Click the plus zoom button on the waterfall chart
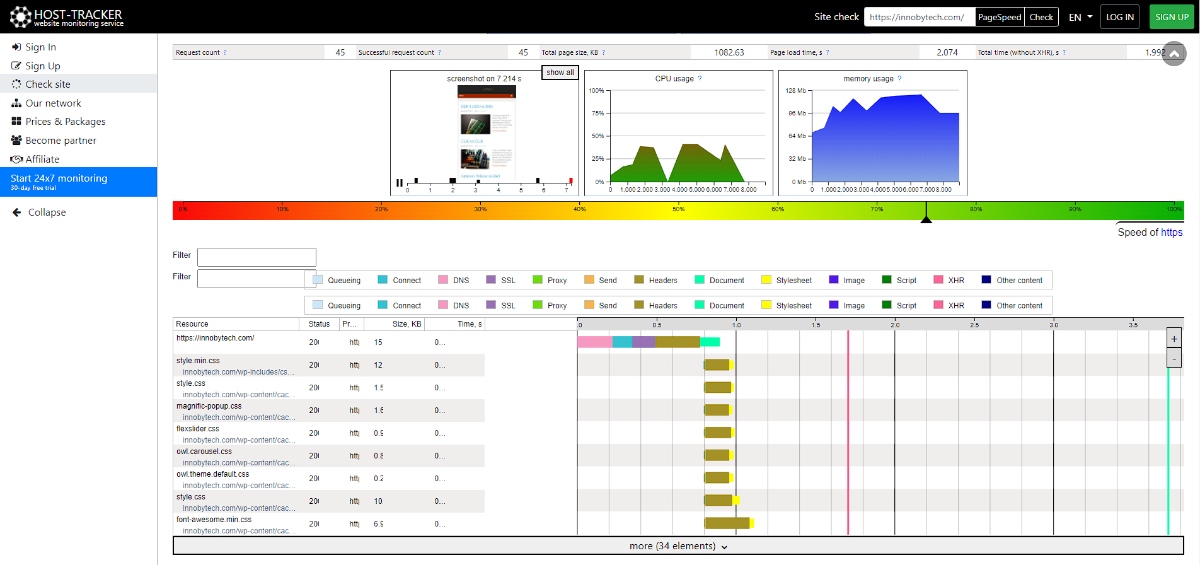The width and height of the screenshot is (1200, 565). 1173,339
